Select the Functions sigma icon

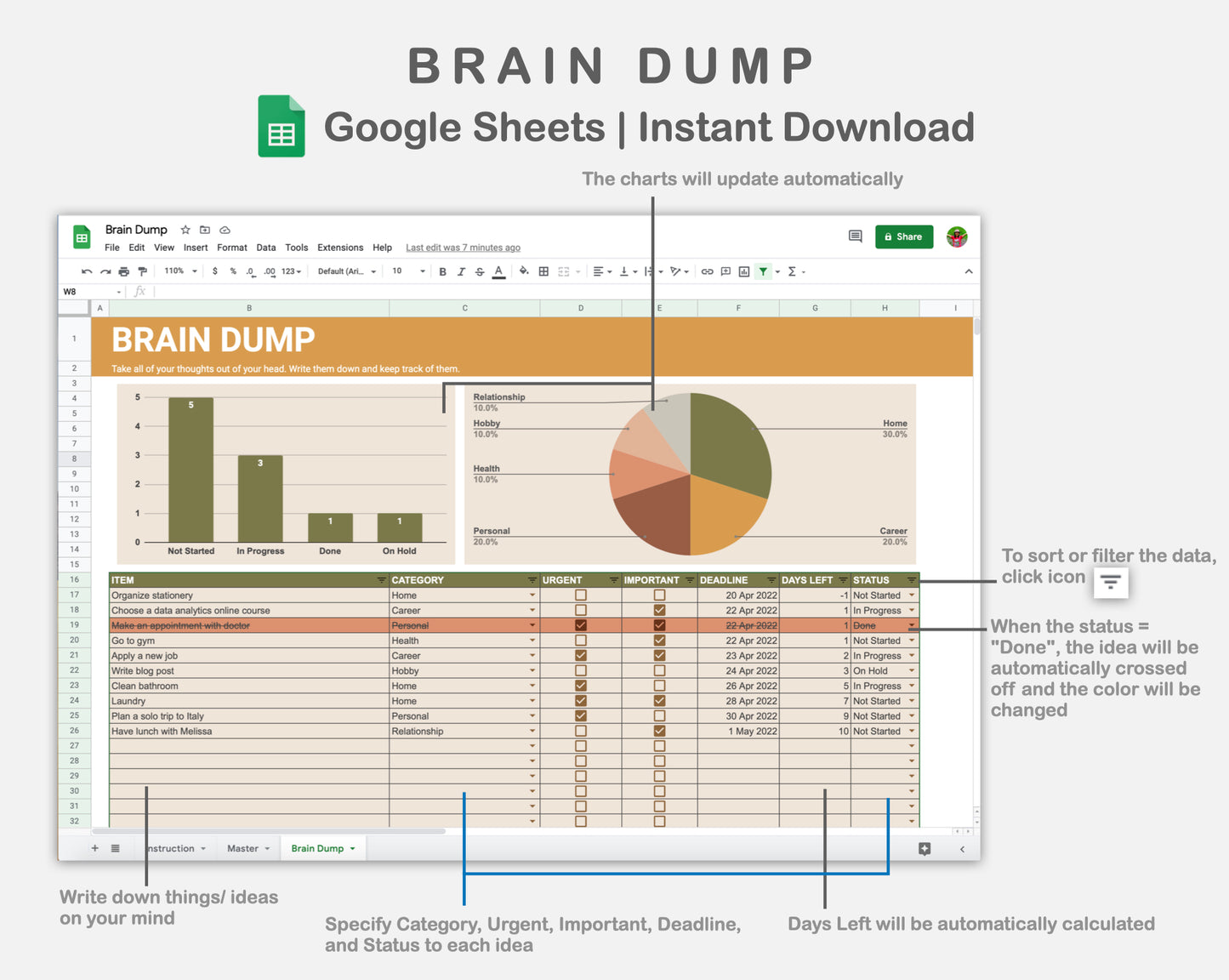(790, 271)
